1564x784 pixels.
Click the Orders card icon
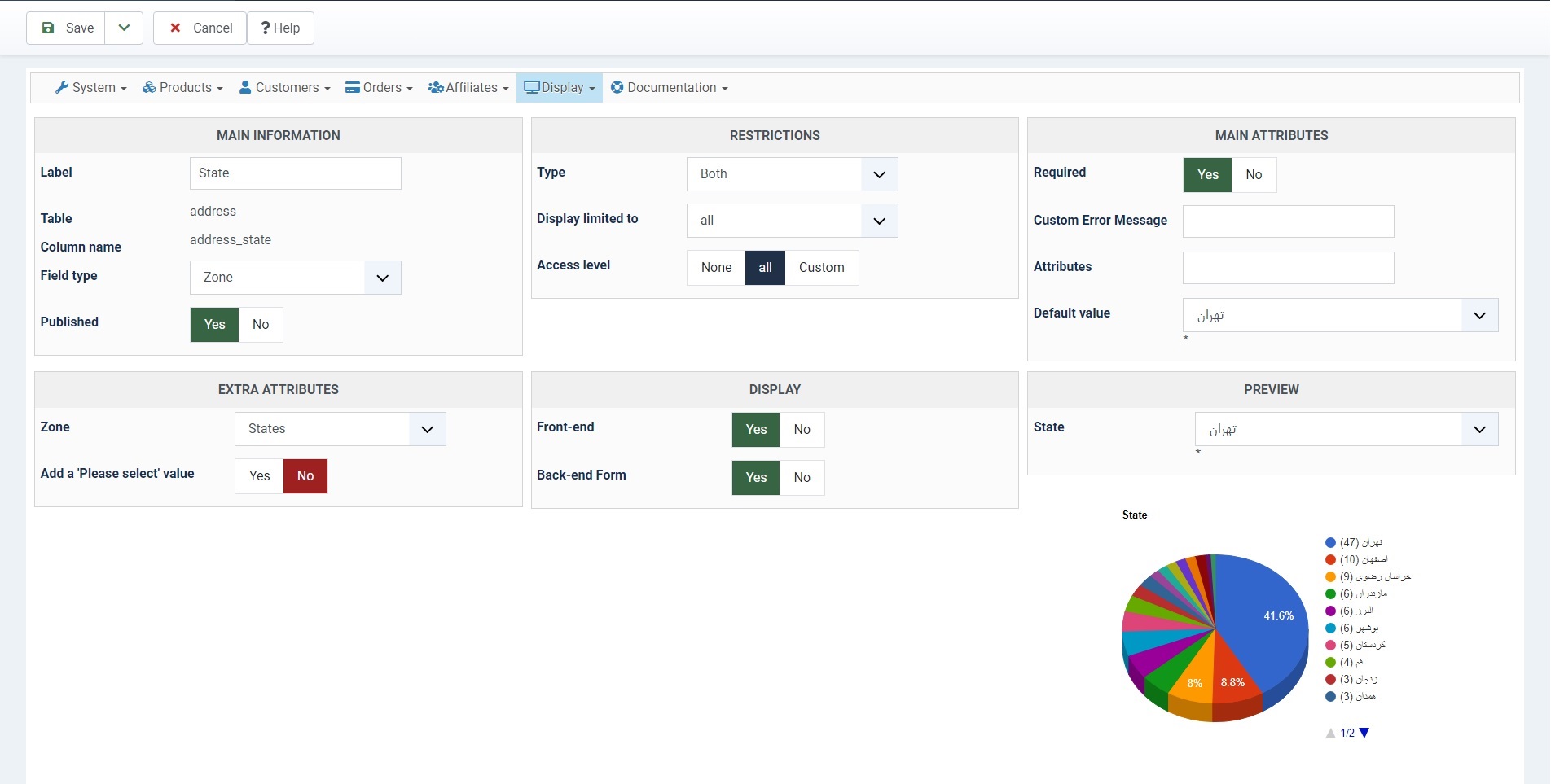click(353, 87)
